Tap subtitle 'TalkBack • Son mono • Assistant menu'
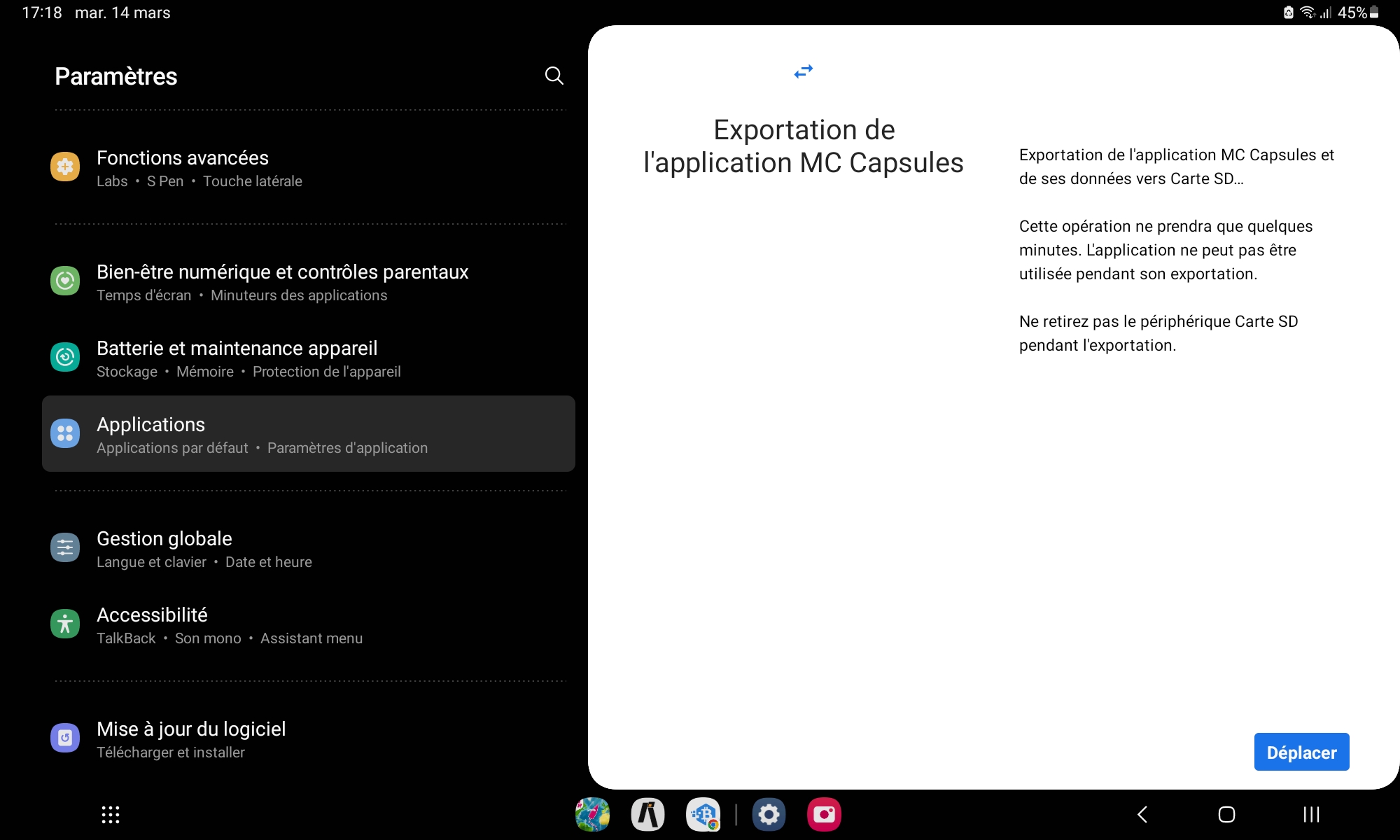Image resolution: width=1400 pixels, height=840 pixels. [230, 638]
